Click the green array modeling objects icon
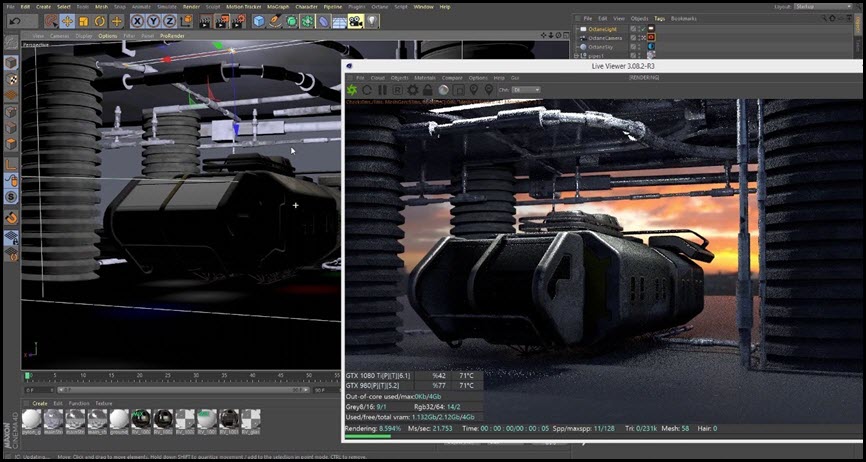The image size is (866, 462). 307,21
